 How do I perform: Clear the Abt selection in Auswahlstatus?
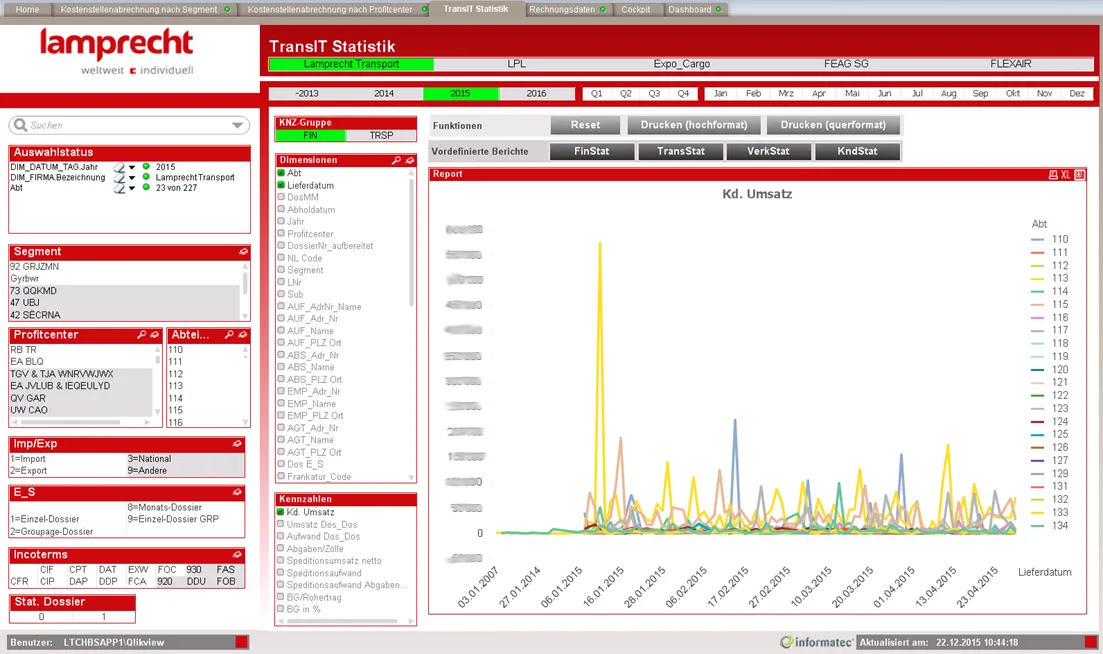120,188
